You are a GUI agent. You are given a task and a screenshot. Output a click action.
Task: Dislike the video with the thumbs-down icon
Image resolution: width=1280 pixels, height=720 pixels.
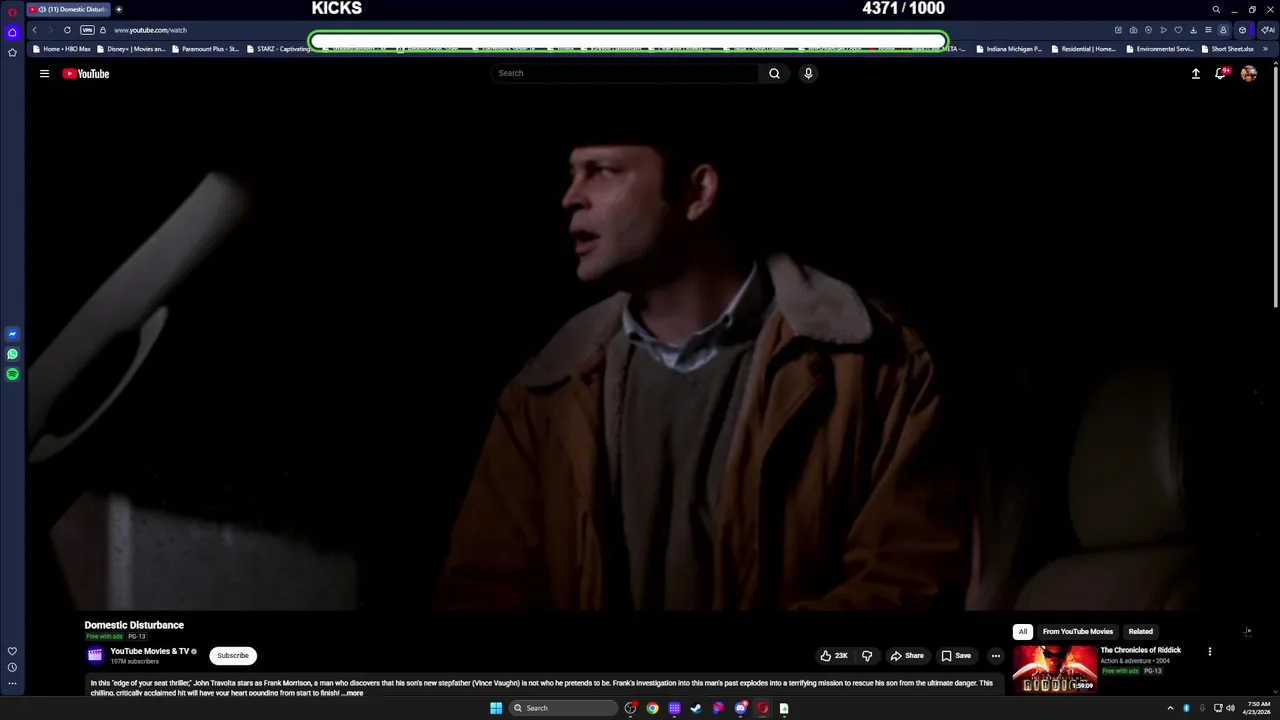tap(867, 656)
